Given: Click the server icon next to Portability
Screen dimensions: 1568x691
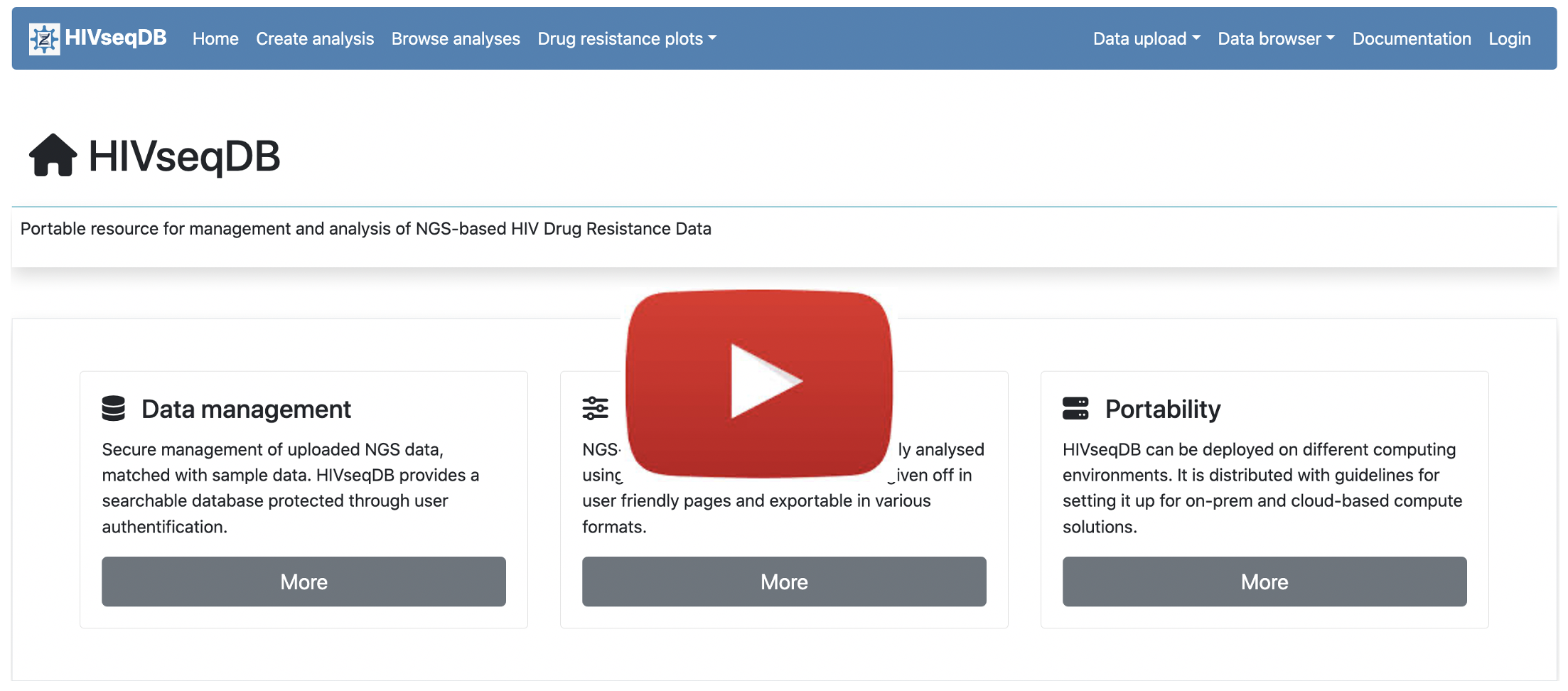Looking at the screenshot, I should [1075, 408].
